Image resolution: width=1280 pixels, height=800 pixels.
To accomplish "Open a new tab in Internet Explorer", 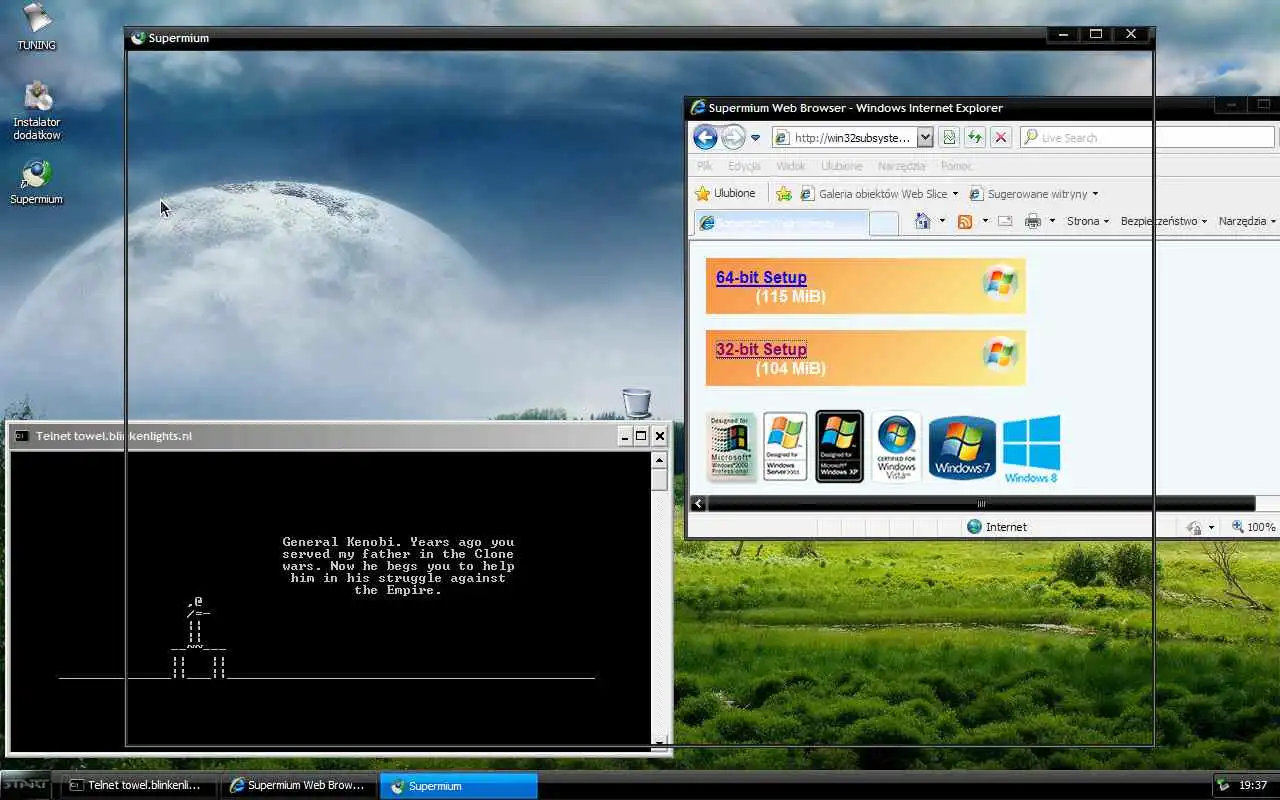I will 883,224.
